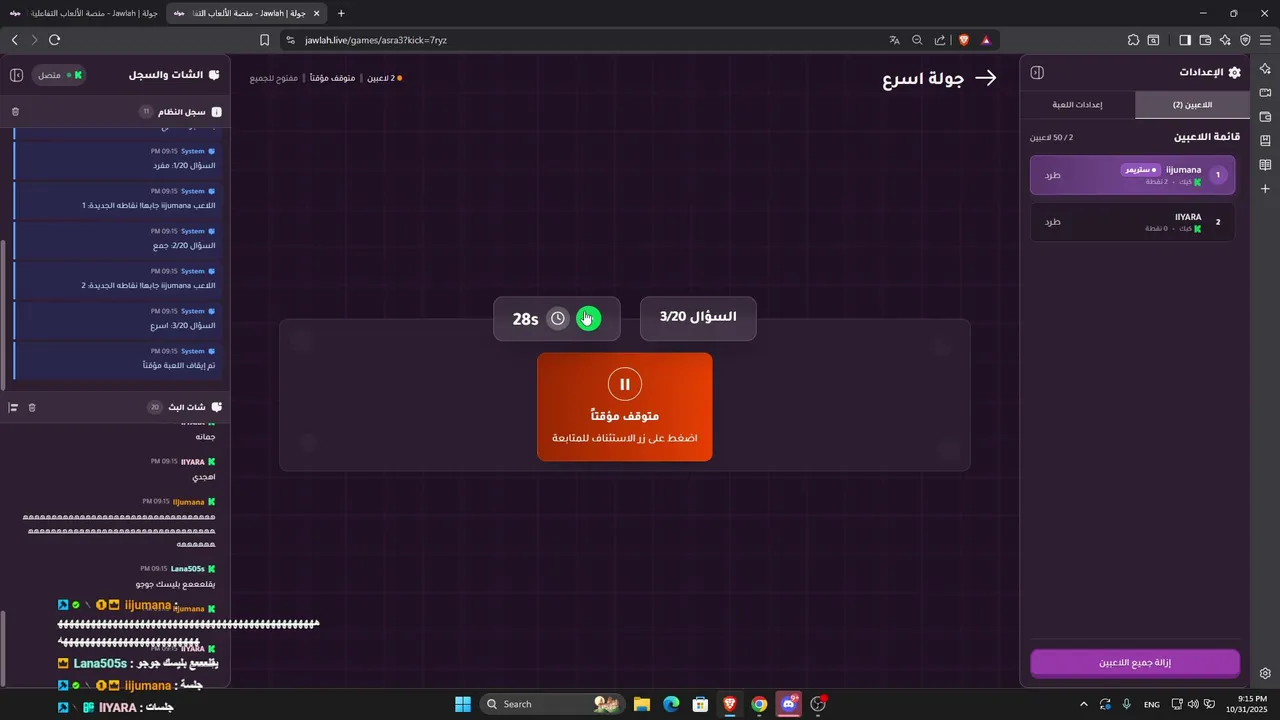
Task: Click the pause icon in paused card
Action: 625,384
